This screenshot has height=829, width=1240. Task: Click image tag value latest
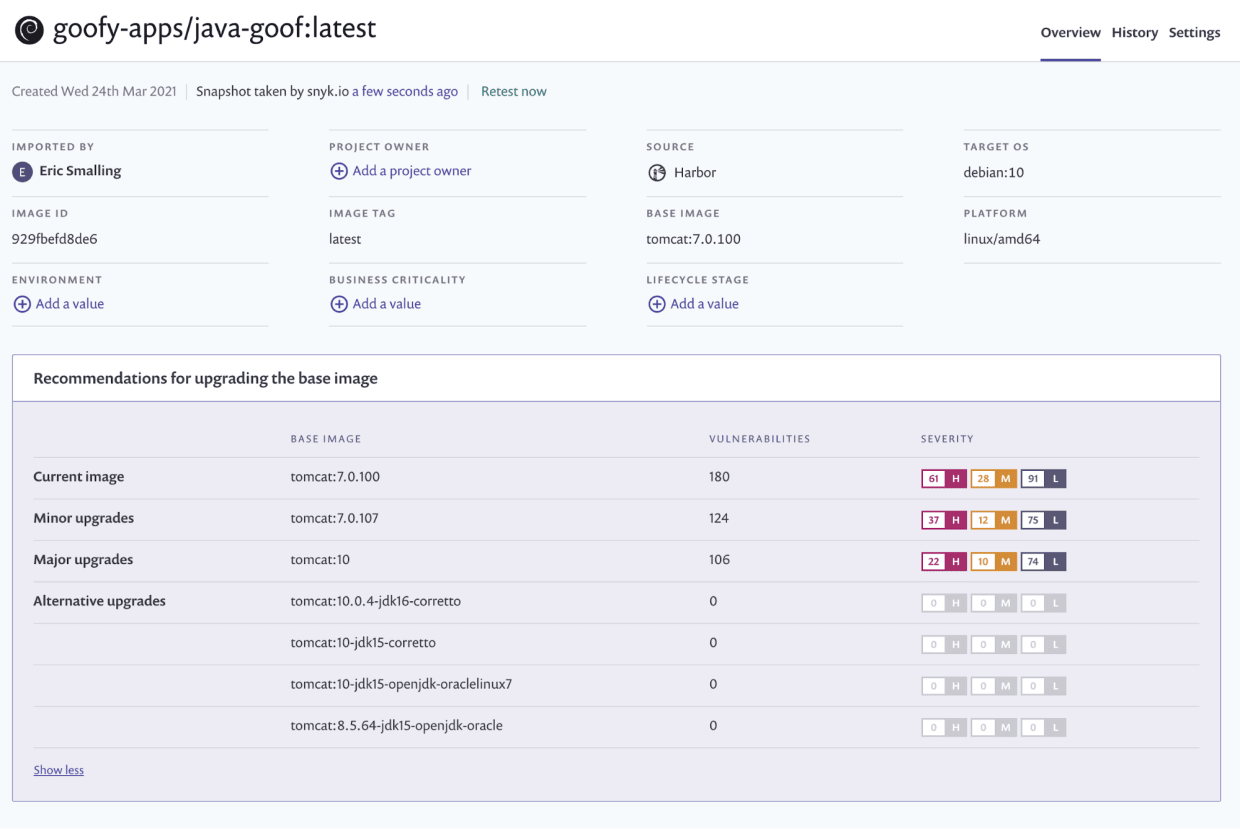point(345,239)
